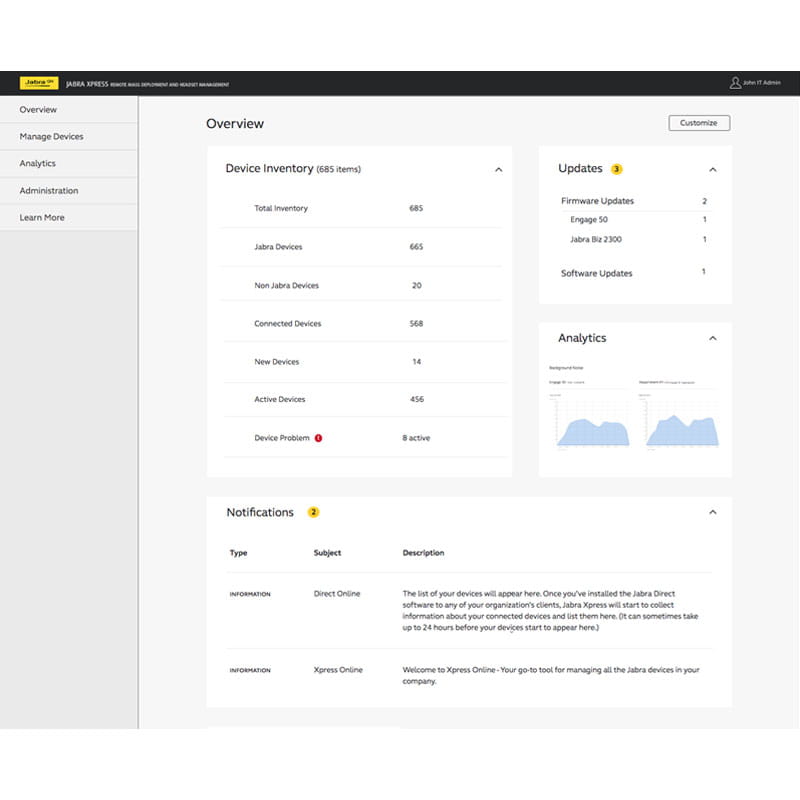Collapse the Notifications panel
The height and width of the screenshot is (800, 800).
pyautogui.click(x=713, y=512)
